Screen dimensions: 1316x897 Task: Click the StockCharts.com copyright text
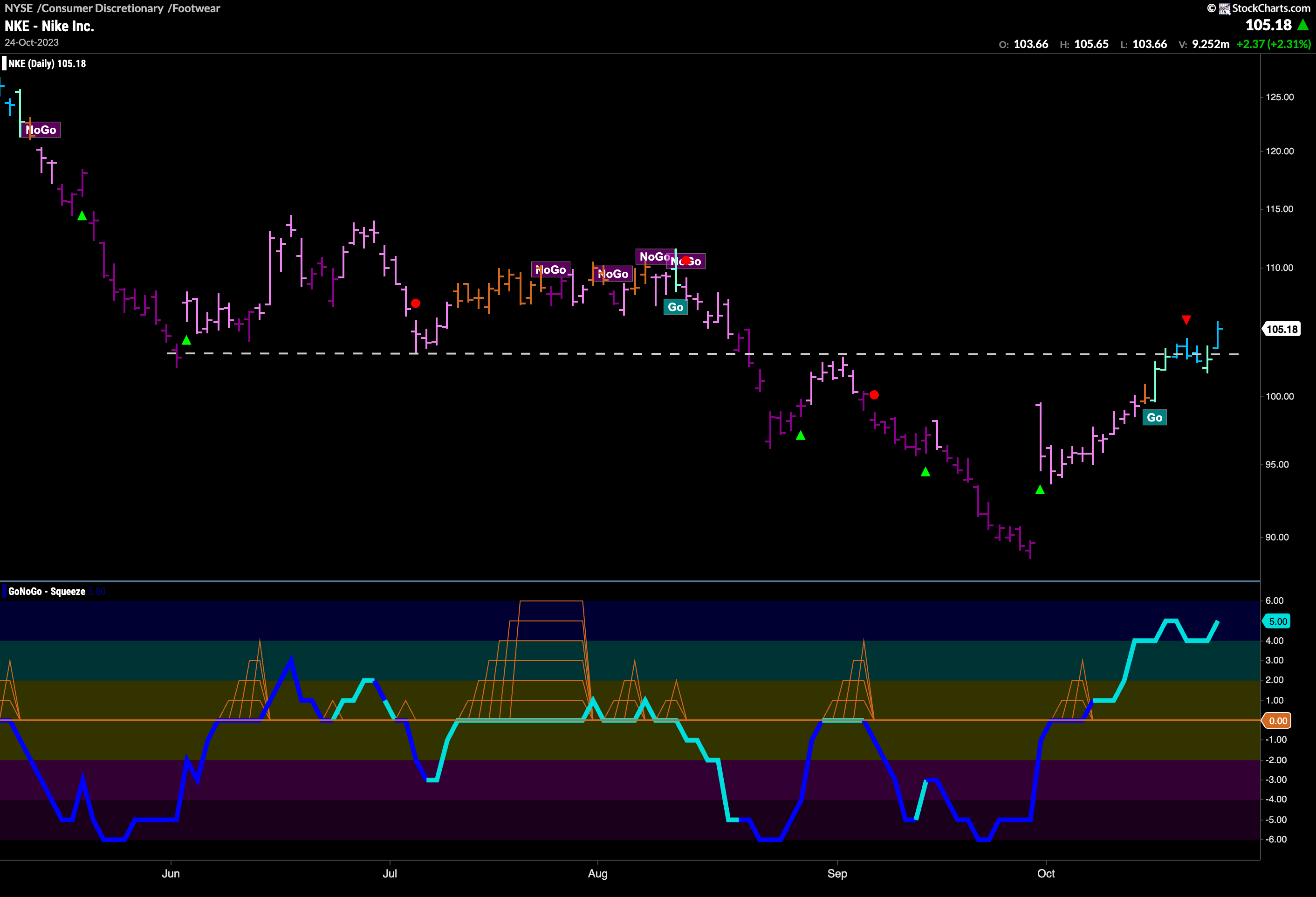(1271, 8)
